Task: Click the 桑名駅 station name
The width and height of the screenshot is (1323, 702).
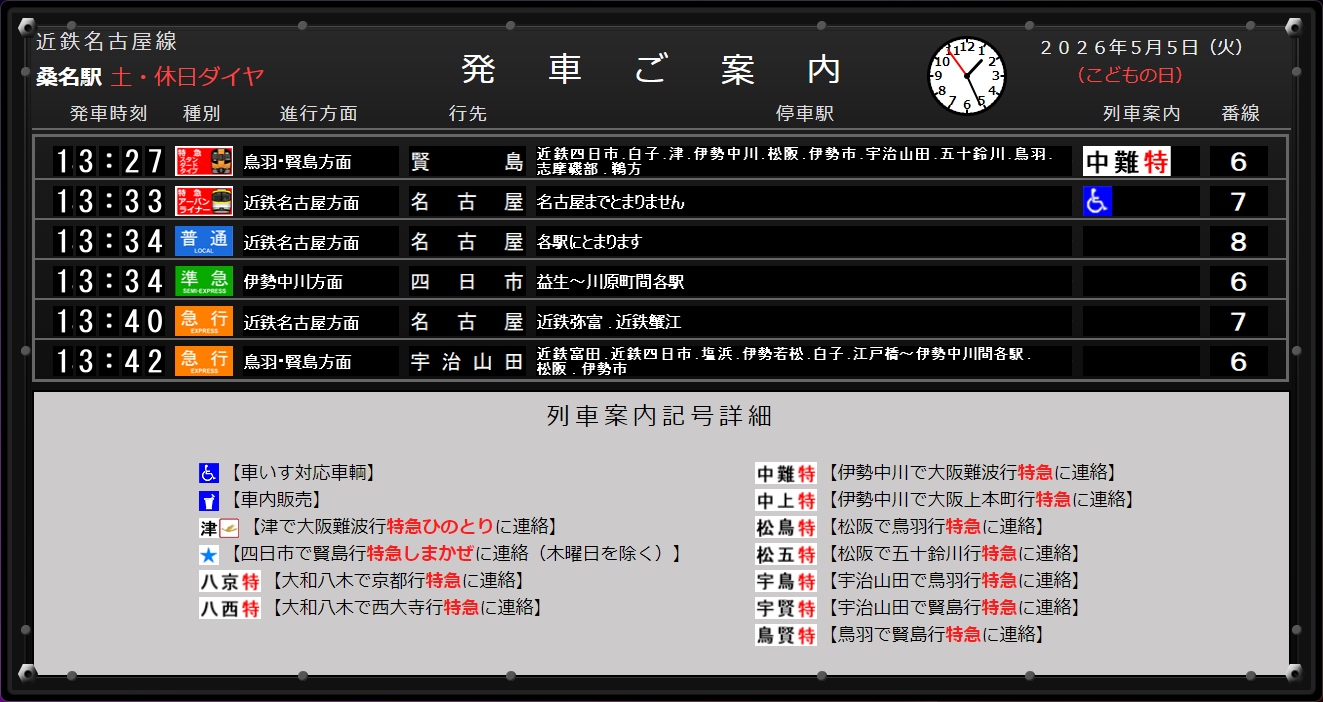Action: (69, 76)
